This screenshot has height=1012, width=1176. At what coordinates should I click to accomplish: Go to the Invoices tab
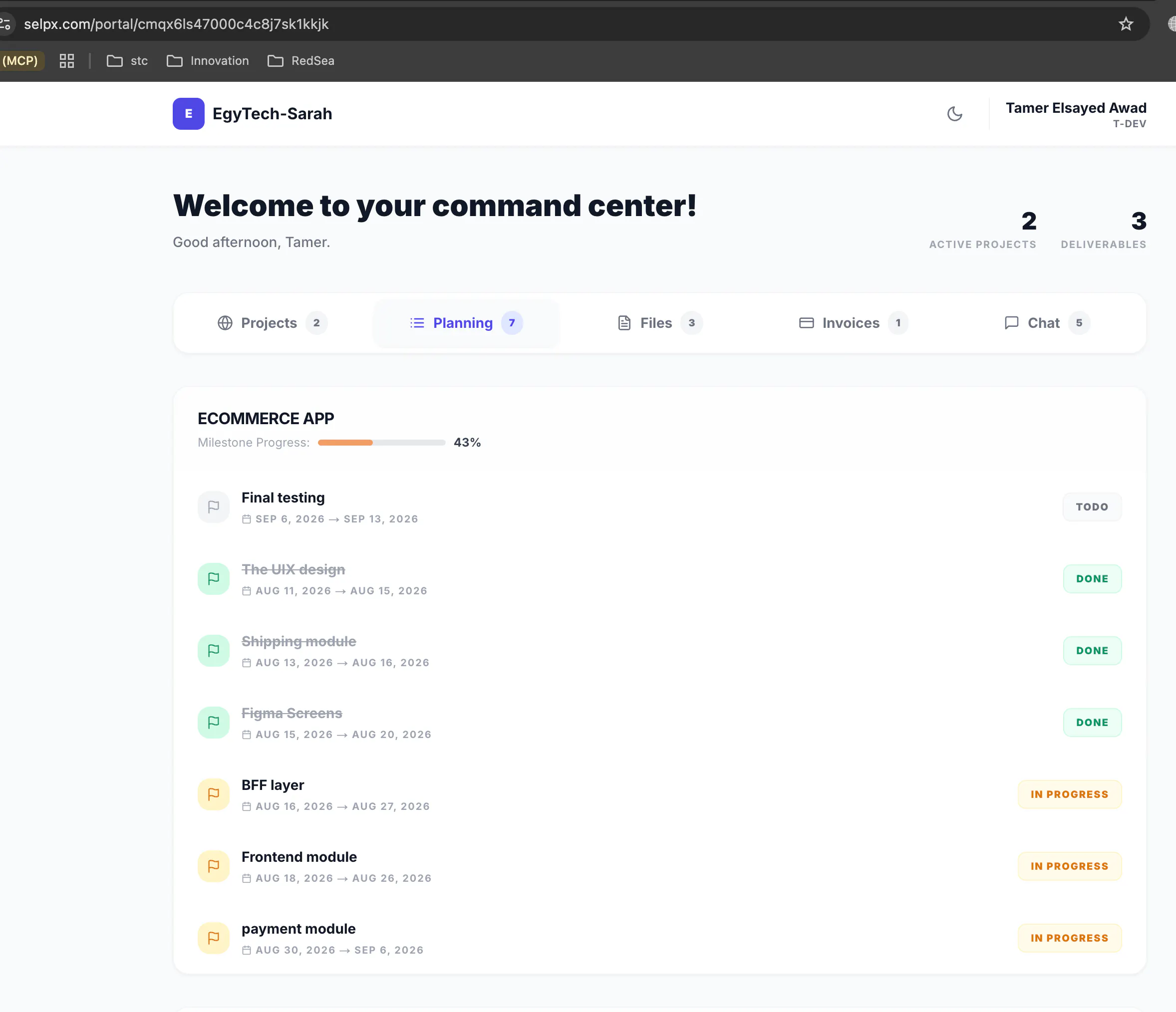[853, 323]
